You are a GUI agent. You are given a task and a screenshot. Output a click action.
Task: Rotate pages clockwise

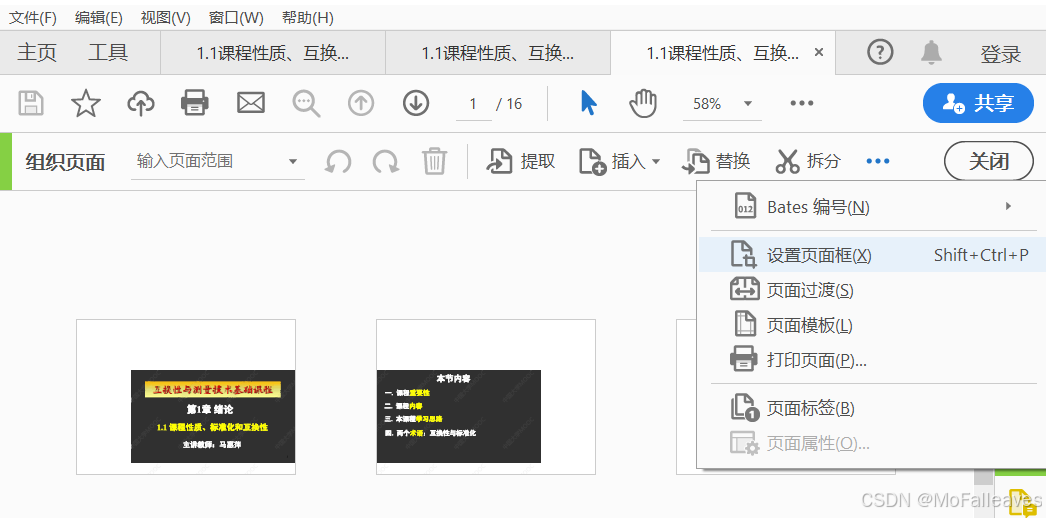click(x=386, y=161)
